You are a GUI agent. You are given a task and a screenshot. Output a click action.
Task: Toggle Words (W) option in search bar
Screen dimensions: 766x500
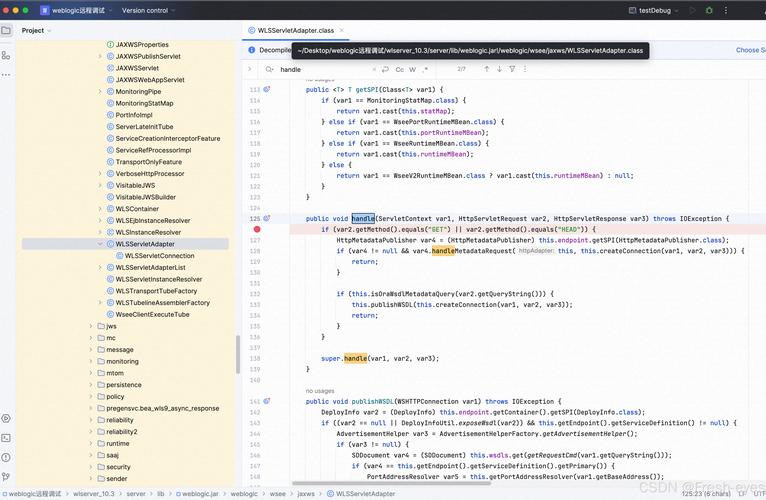(412, 69)
